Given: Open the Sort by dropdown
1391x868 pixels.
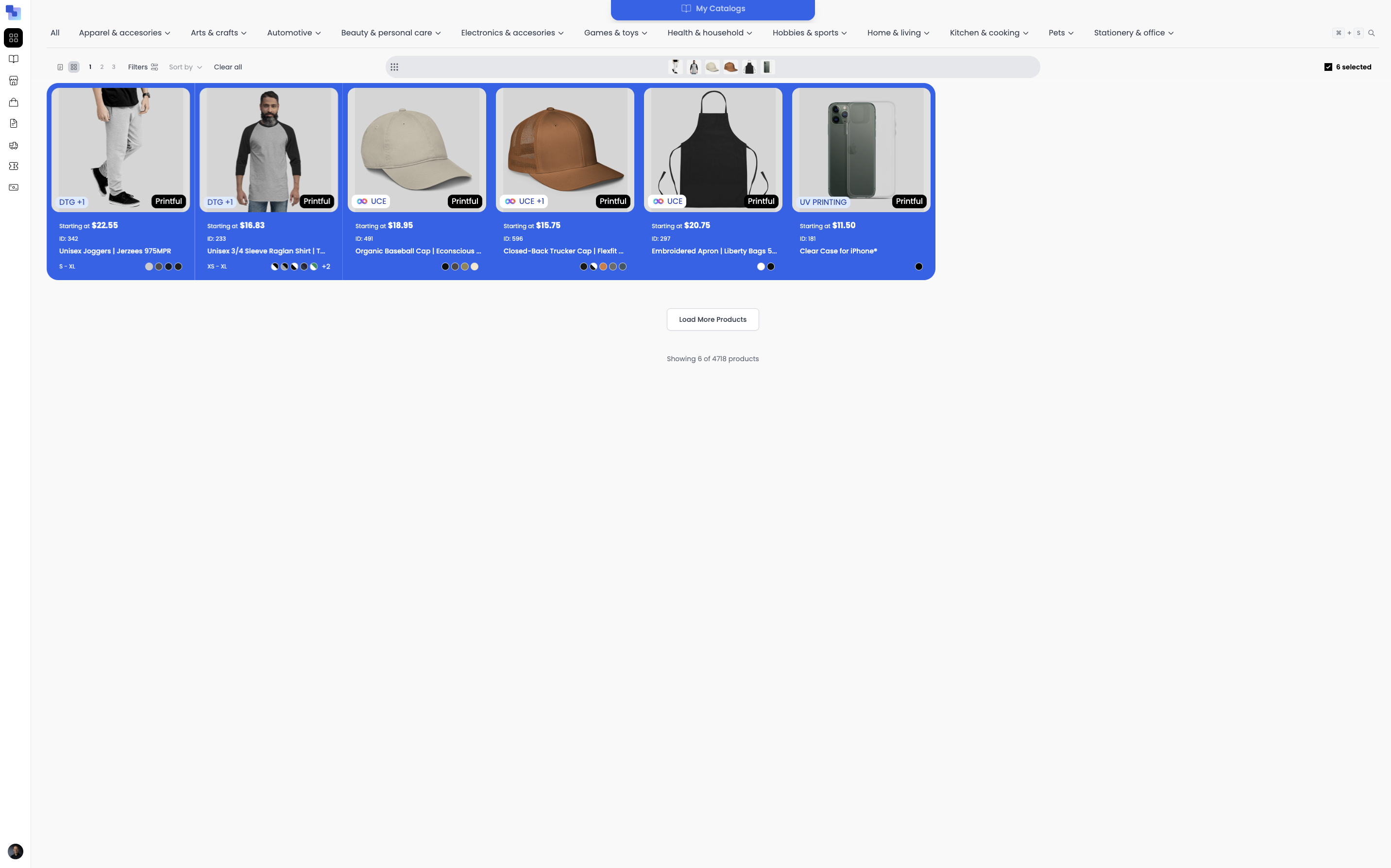Looking at the screenshot, I should click(185, 67).
